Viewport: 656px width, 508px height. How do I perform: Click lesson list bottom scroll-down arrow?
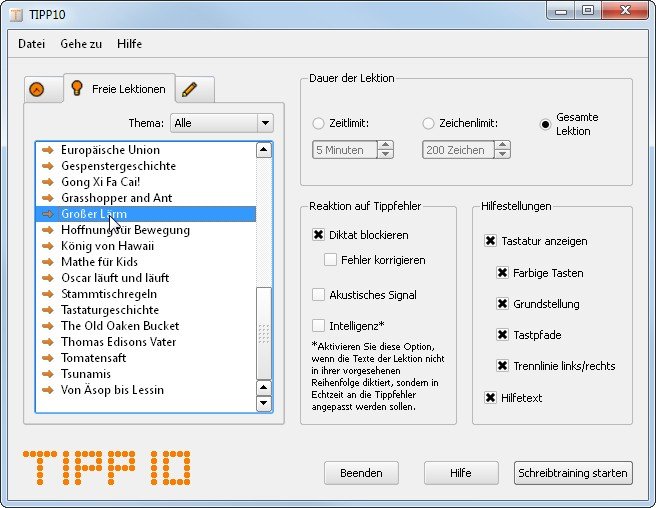tap(264, 403)
